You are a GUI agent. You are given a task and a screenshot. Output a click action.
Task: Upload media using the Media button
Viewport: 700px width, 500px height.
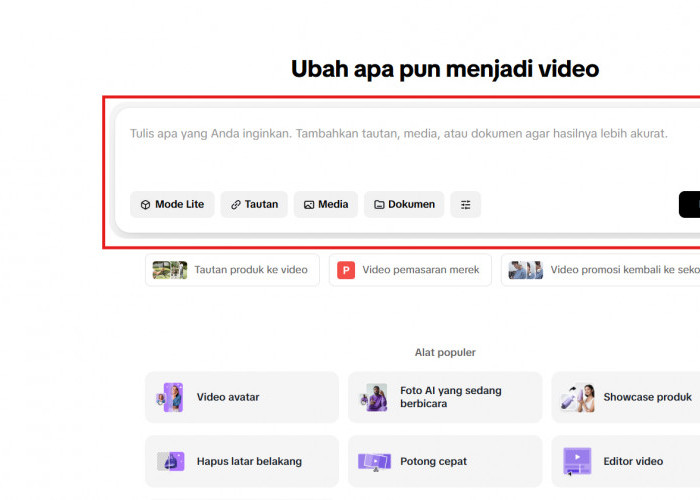326,204
